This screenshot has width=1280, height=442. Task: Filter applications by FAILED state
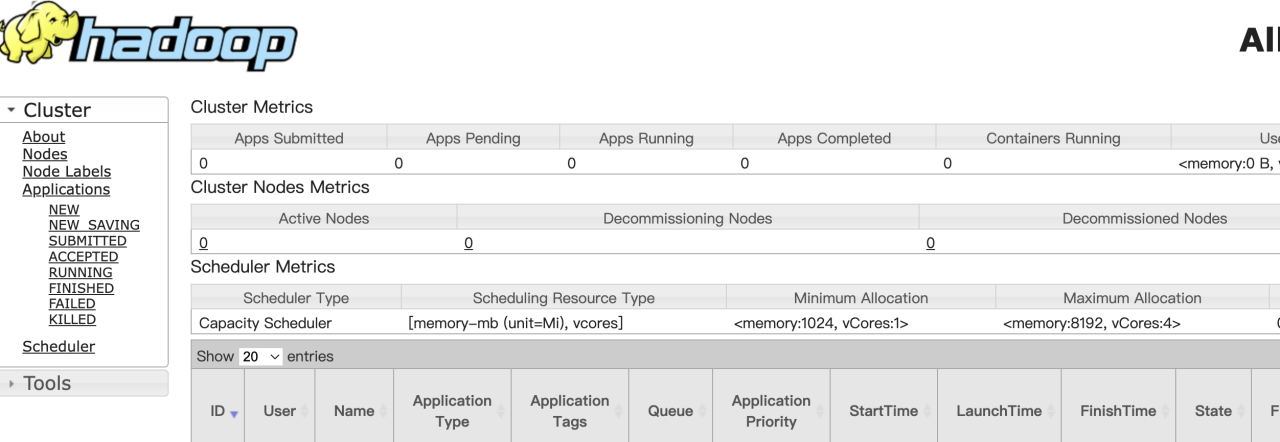click(72, 304)
